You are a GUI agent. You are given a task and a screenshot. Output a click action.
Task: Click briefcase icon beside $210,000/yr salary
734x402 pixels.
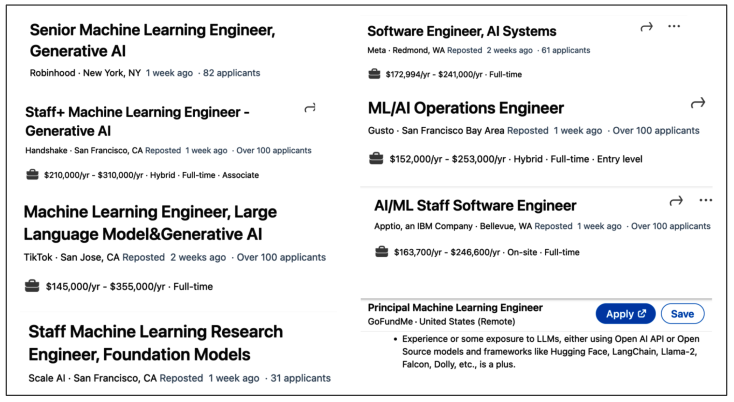point(33,175)
